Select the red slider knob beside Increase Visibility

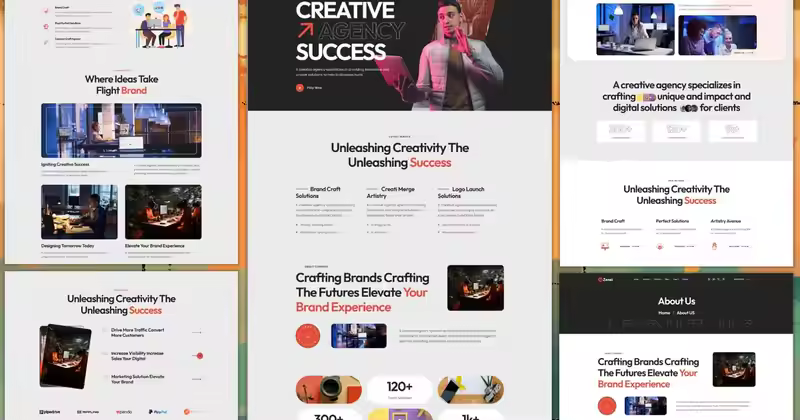pyautogui.click(x=200, y=356)
